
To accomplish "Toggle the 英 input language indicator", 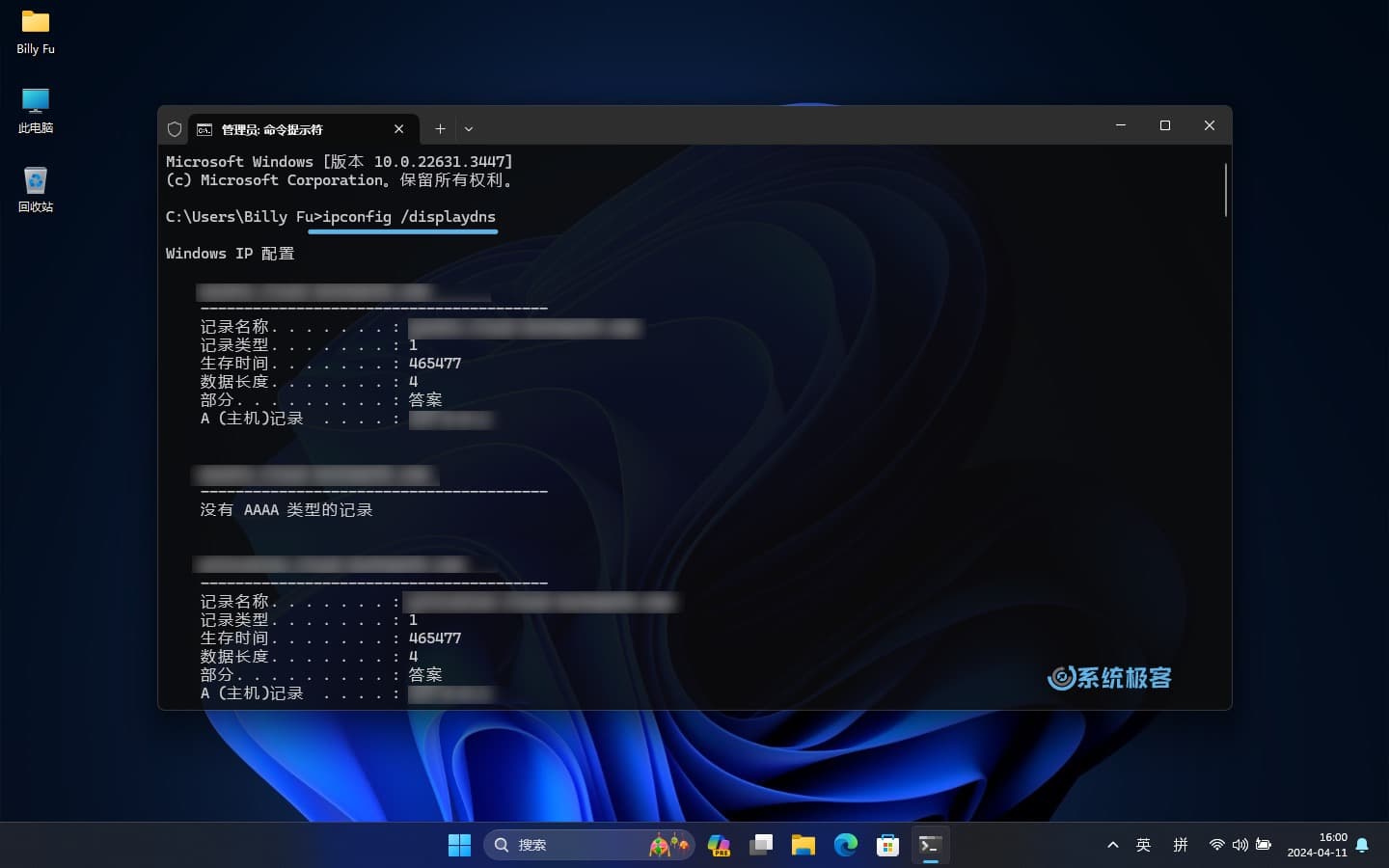I will pyautogui.click(x=1144, y=845).
